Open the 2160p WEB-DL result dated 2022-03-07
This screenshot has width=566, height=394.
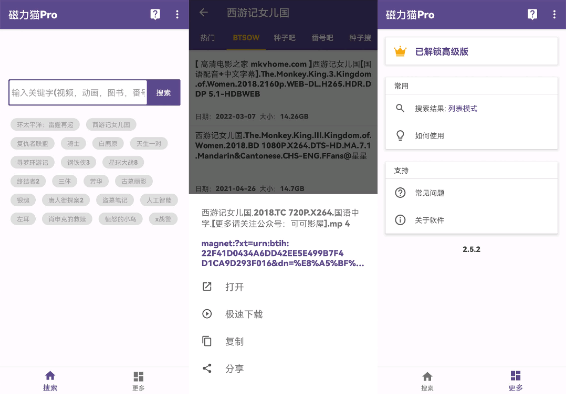coord(283,89)
